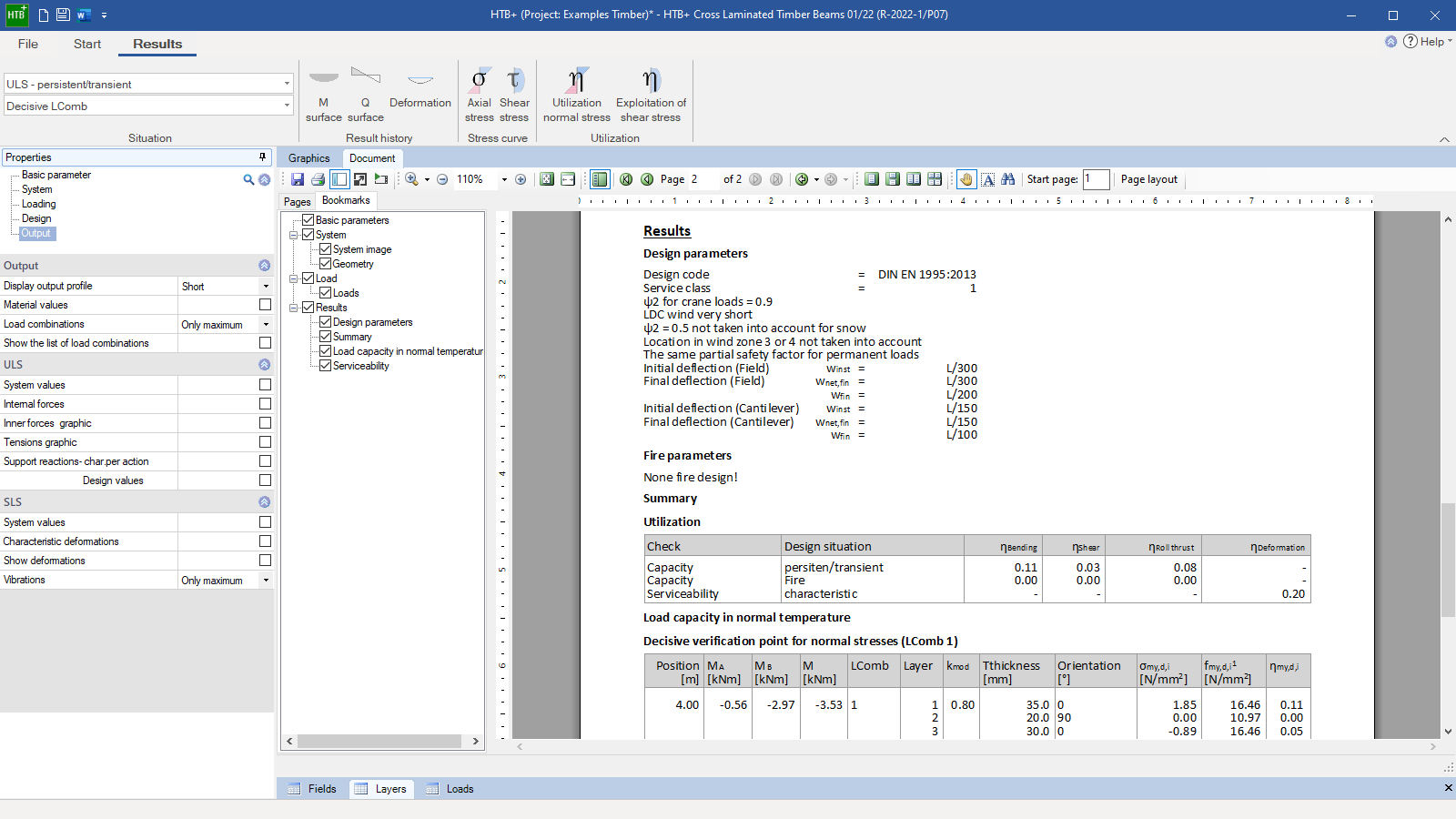Select Loading in the Properties tree

point(39,204)
